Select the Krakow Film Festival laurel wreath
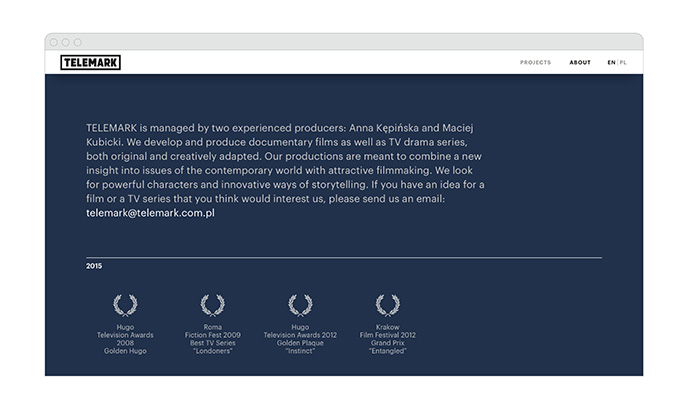Viewport: 688px width, 409px height. click(387, 305)
